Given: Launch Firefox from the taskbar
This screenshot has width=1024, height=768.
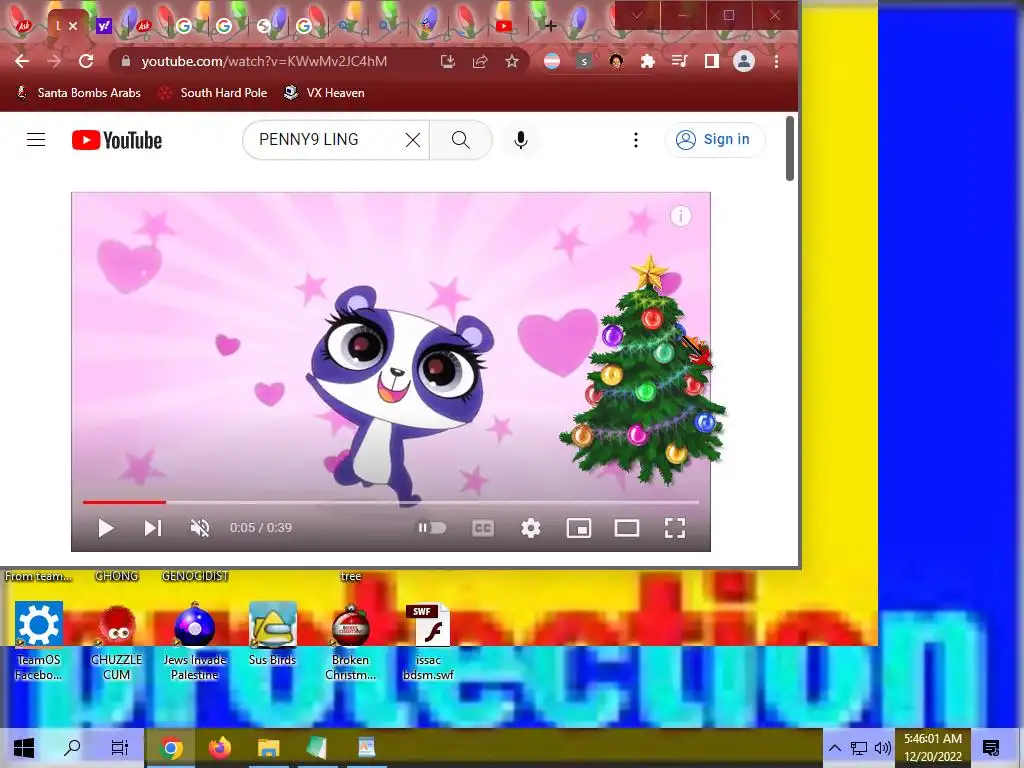Looking at the screenshot, I should point(220,748).
